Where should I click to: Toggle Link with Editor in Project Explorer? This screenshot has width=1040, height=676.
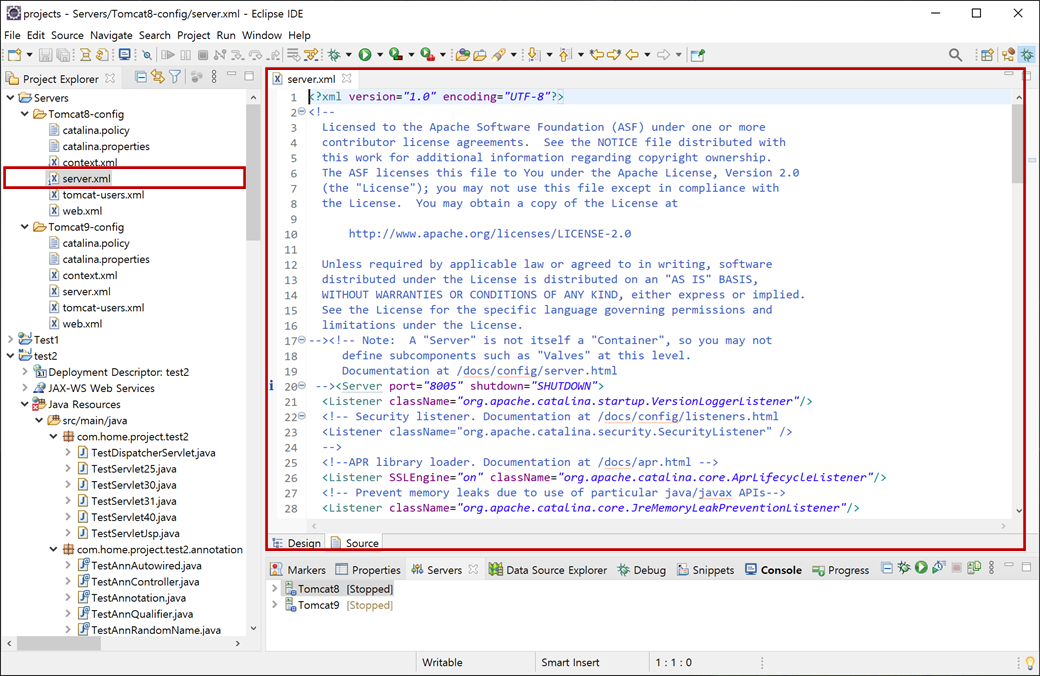(x=158, y=77)
